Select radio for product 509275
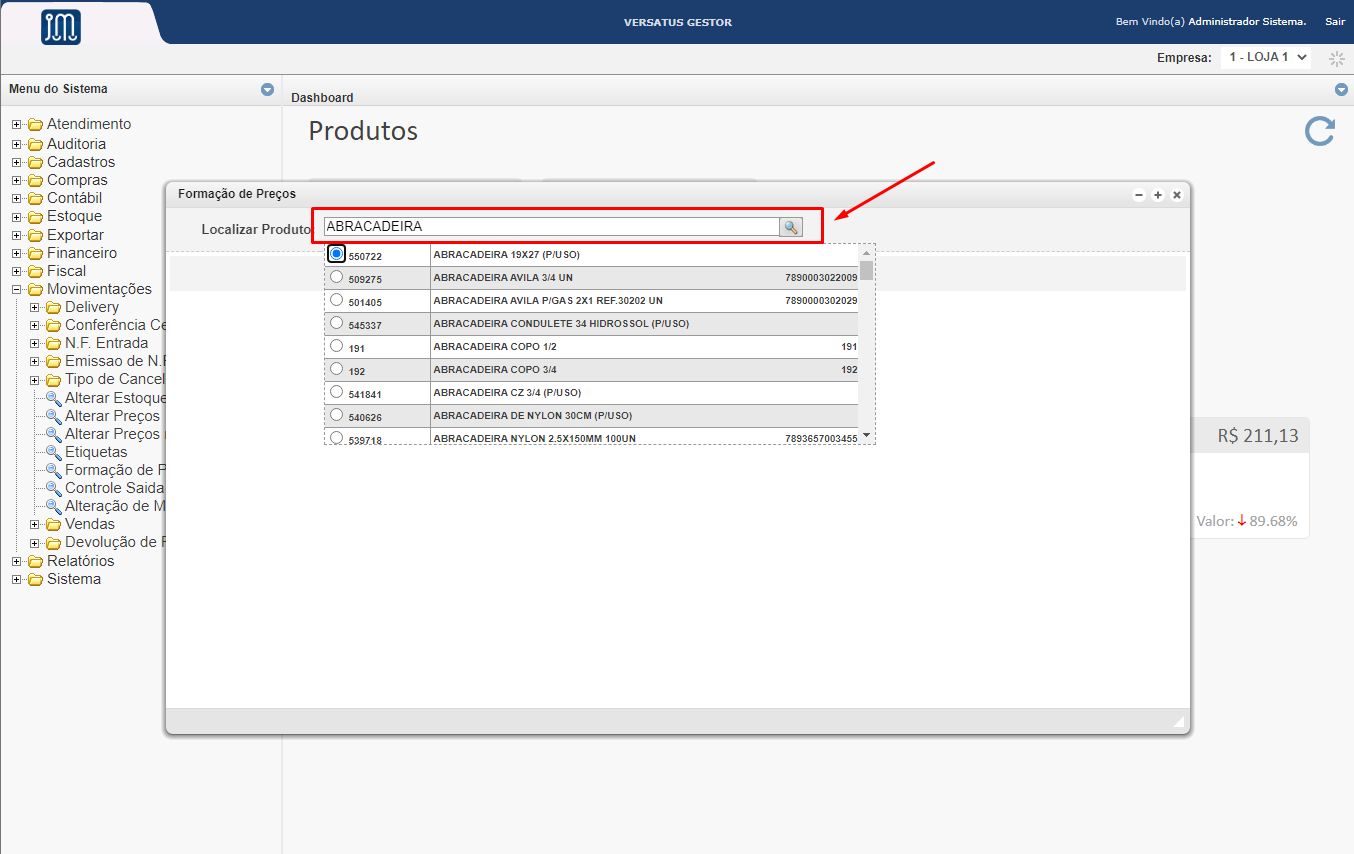This screenshot has height=854, width=1354. click(x=336, y=277)
